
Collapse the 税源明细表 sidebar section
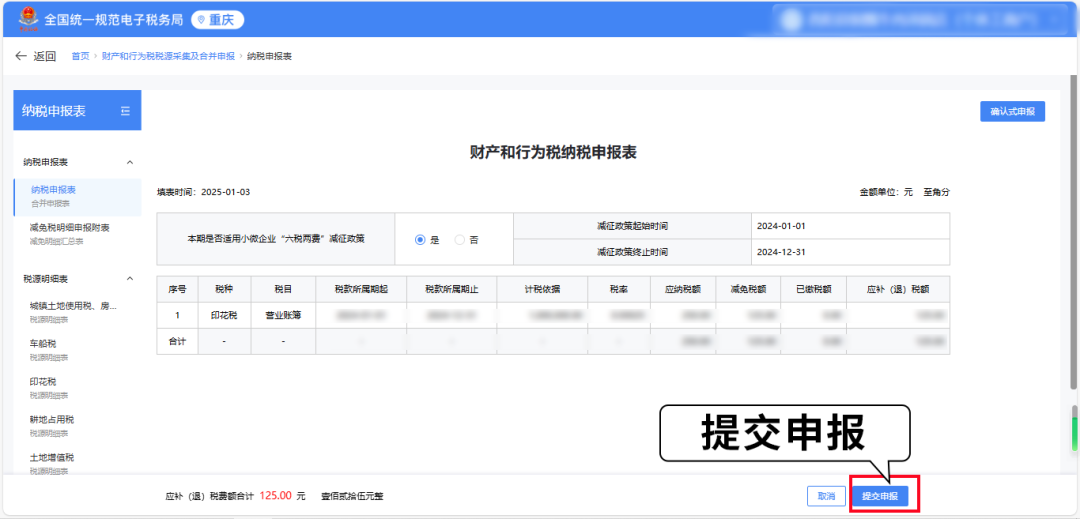pyautogui.click(x=129, y=279)
